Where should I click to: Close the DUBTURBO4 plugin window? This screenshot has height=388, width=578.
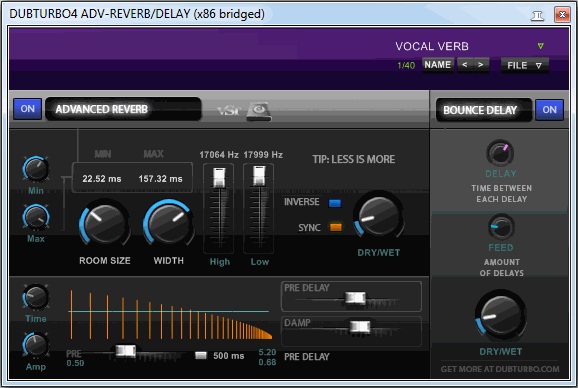coord(562,15)
